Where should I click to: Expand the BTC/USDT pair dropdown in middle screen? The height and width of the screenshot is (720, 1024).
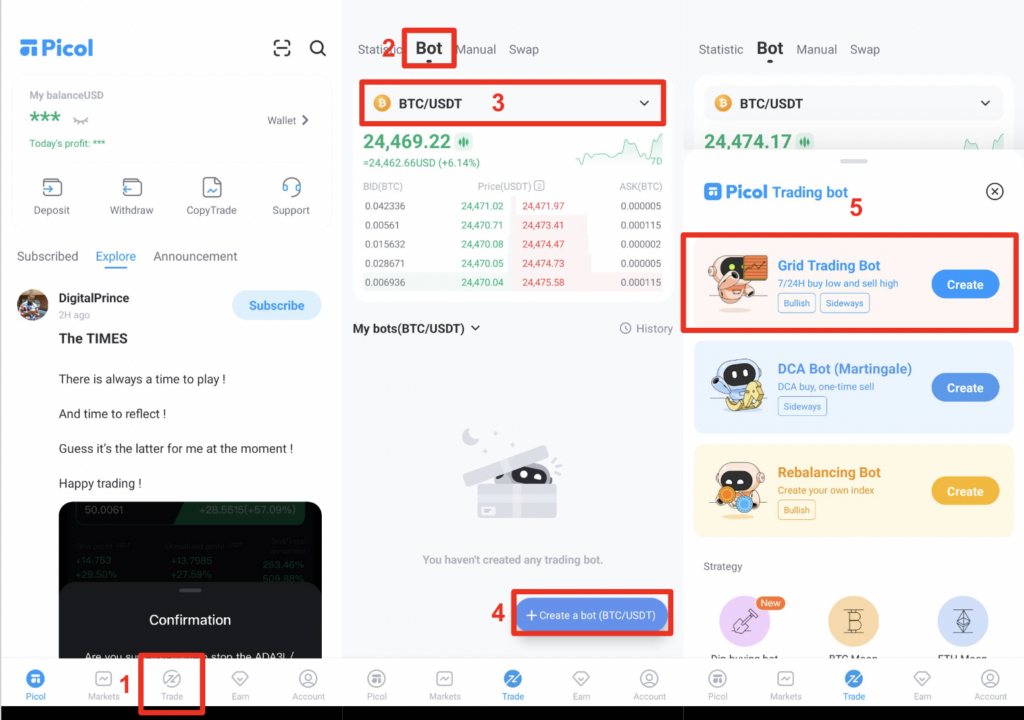click(513, 103)
